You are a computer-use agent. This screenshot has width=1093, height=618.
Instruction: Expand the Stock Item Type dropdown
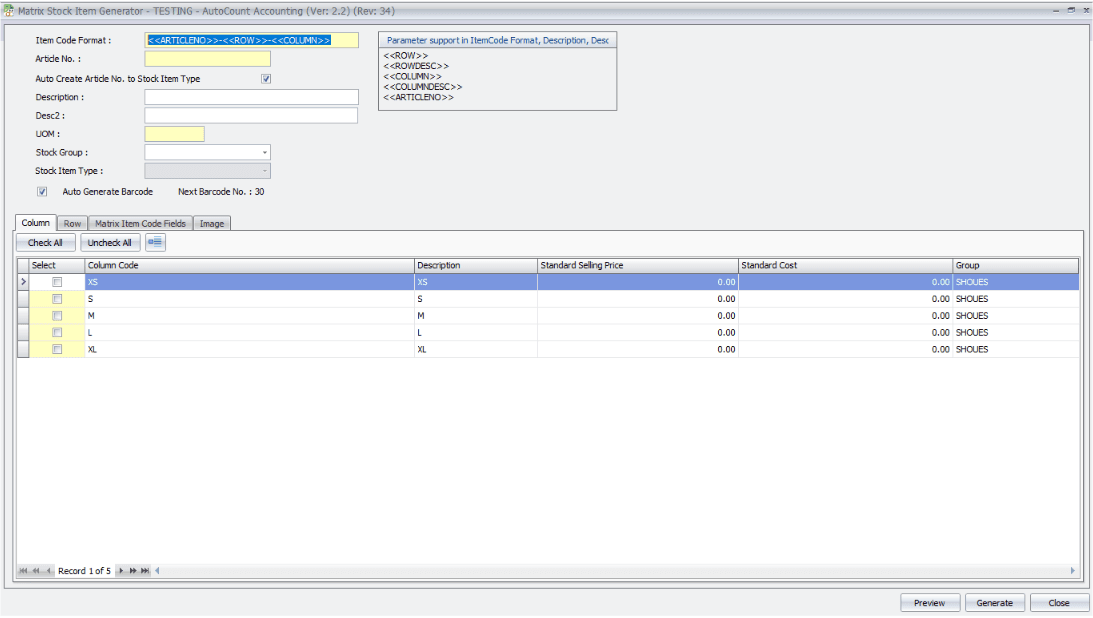[265, 171]
